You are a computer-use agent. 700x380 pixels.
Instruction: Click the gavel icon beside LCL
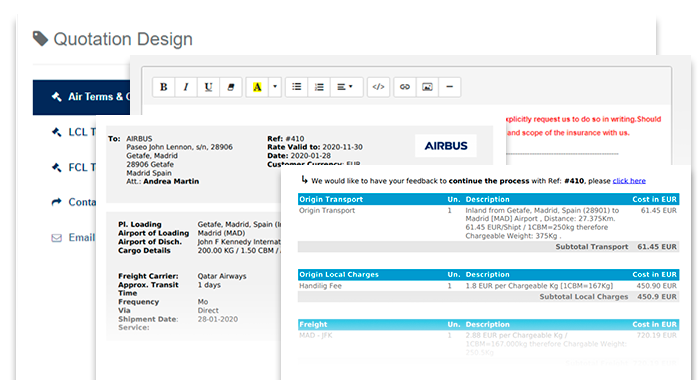click(x=56, y=132)
